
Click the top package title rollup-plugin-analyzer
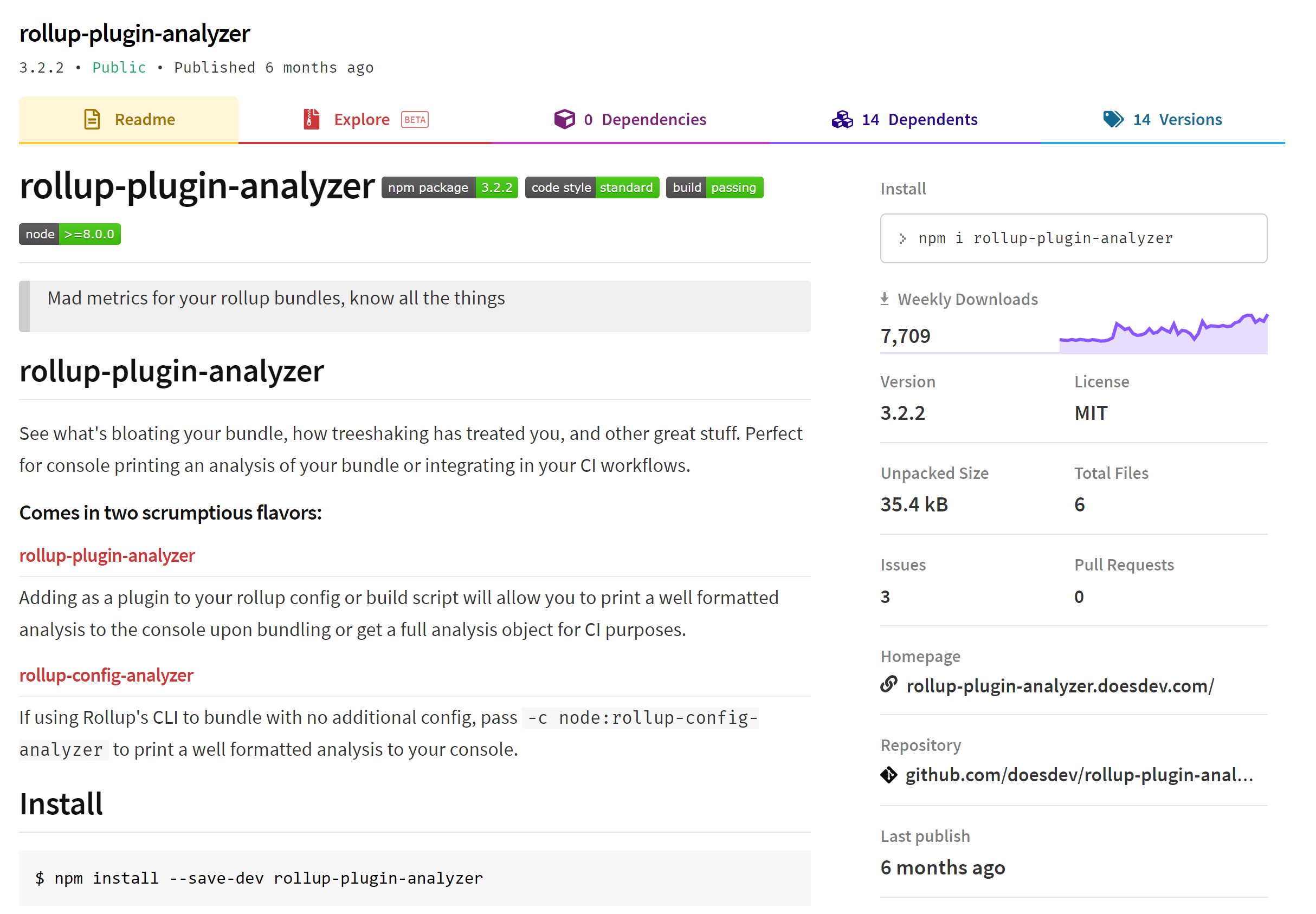[x=134, y=33]
